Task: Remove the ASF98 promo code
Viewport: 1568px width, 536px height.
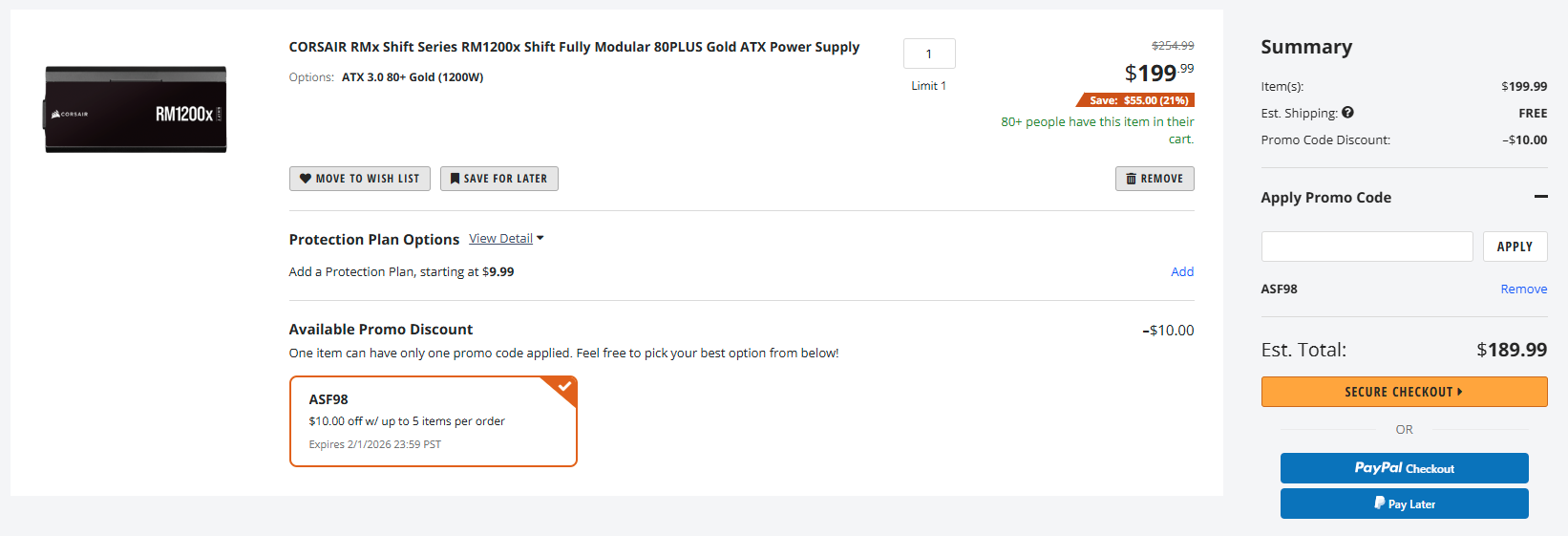Action: pos(1523,289)
